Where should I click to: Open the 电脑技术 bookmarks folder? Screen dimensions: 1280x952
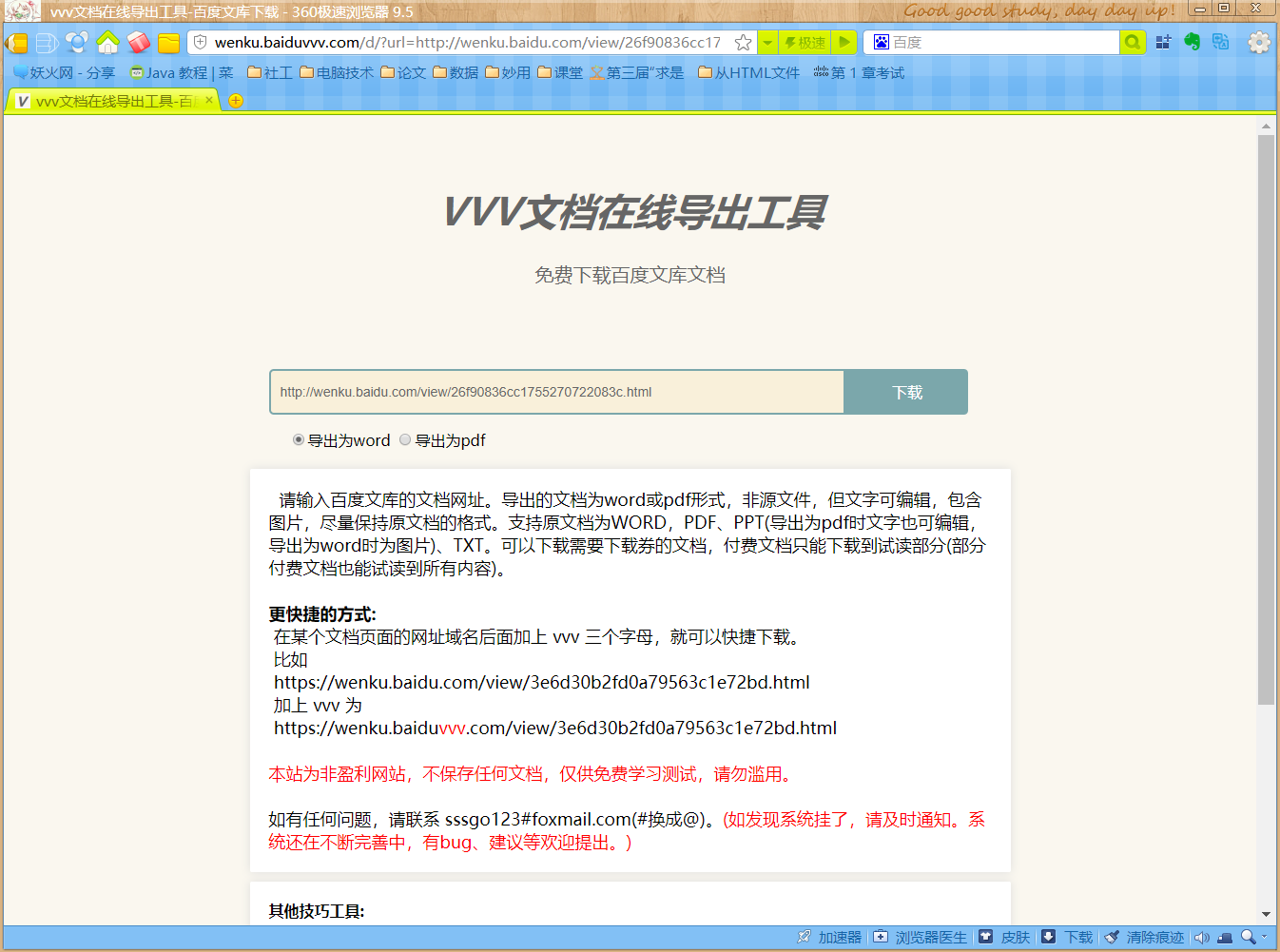point(337,73)
